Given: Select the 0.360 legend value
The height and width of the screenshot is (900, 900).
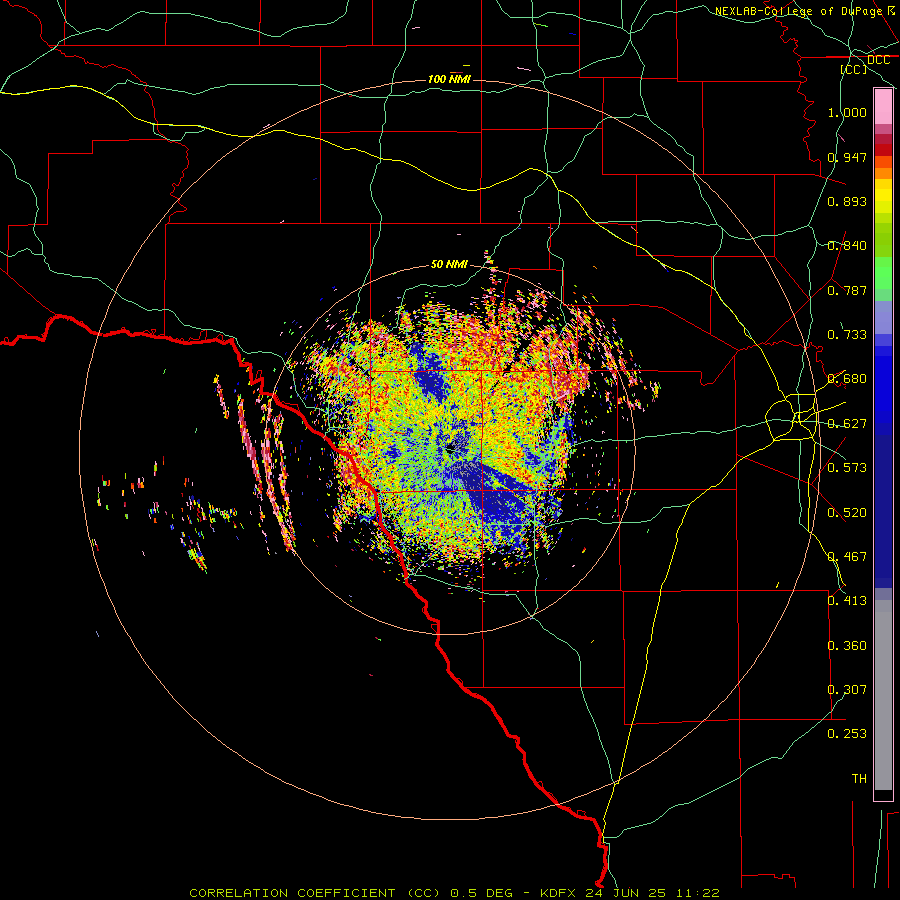Looking at the screenshot, I should pos(847,646).
